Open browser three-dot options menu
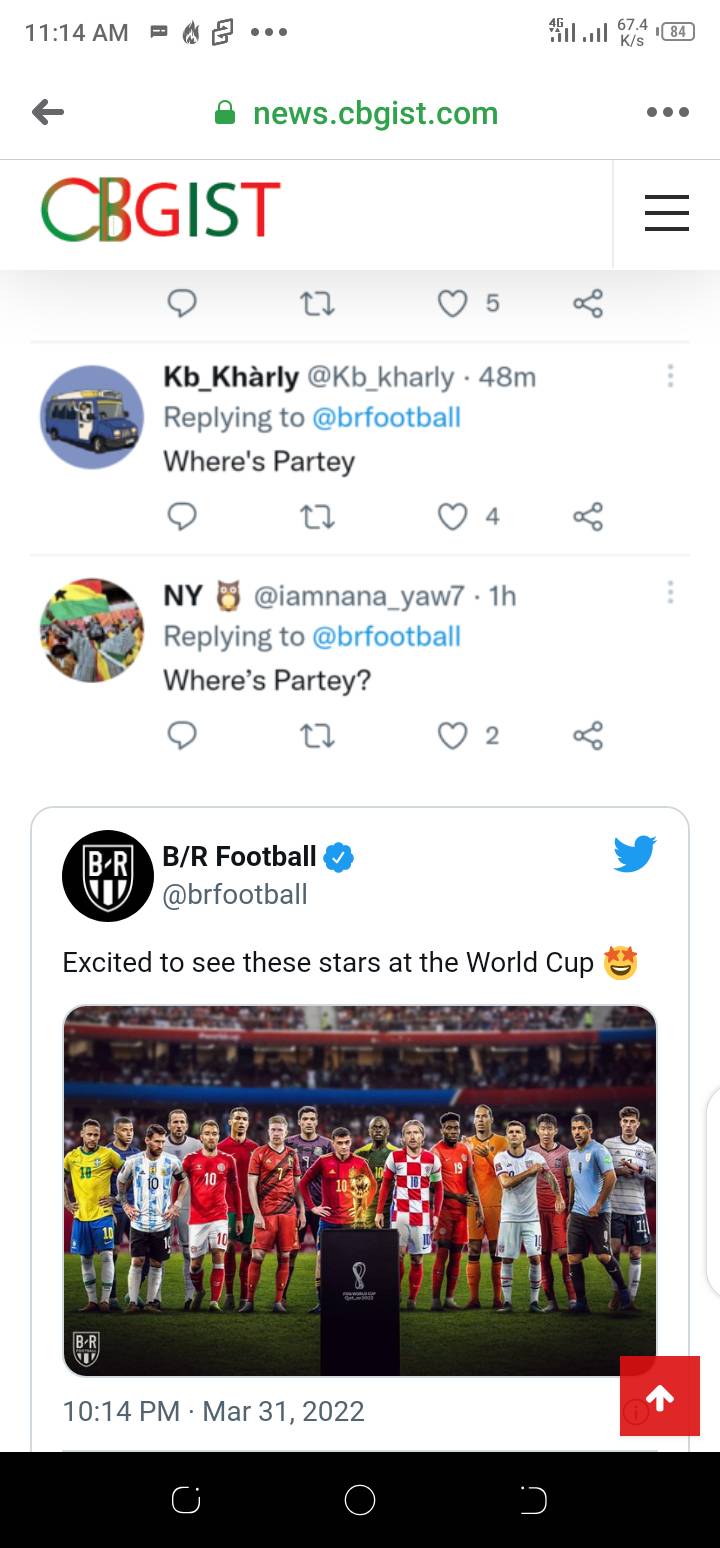The image size is (720, 1548). click(667, 113)
